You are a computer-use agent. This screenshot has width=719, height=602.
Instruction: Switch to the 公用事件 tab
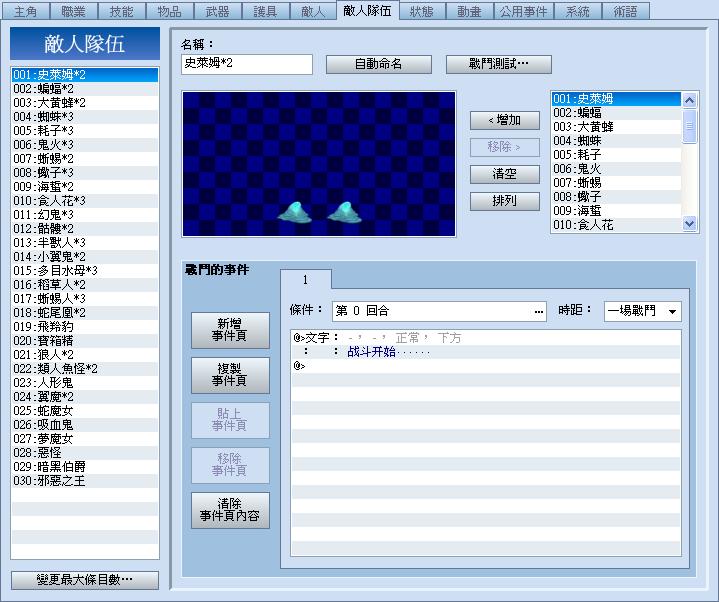click(523, 11)
